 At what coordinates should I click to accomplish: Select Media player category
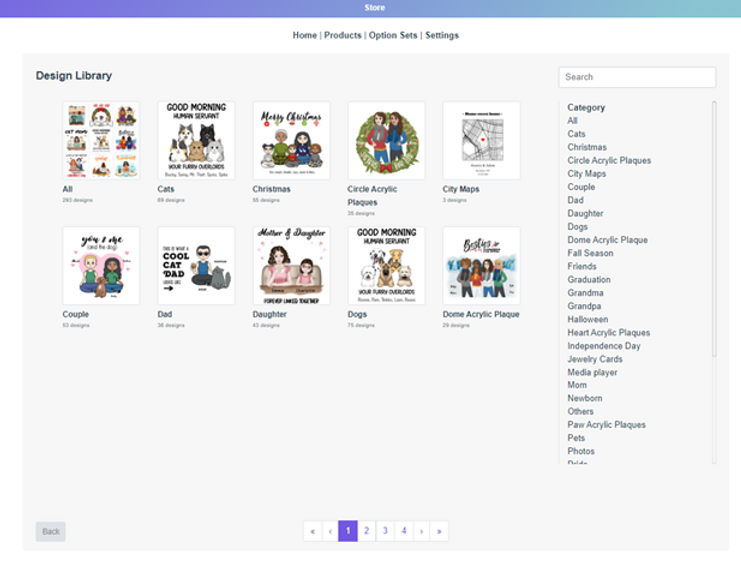(x=592, y=372)
